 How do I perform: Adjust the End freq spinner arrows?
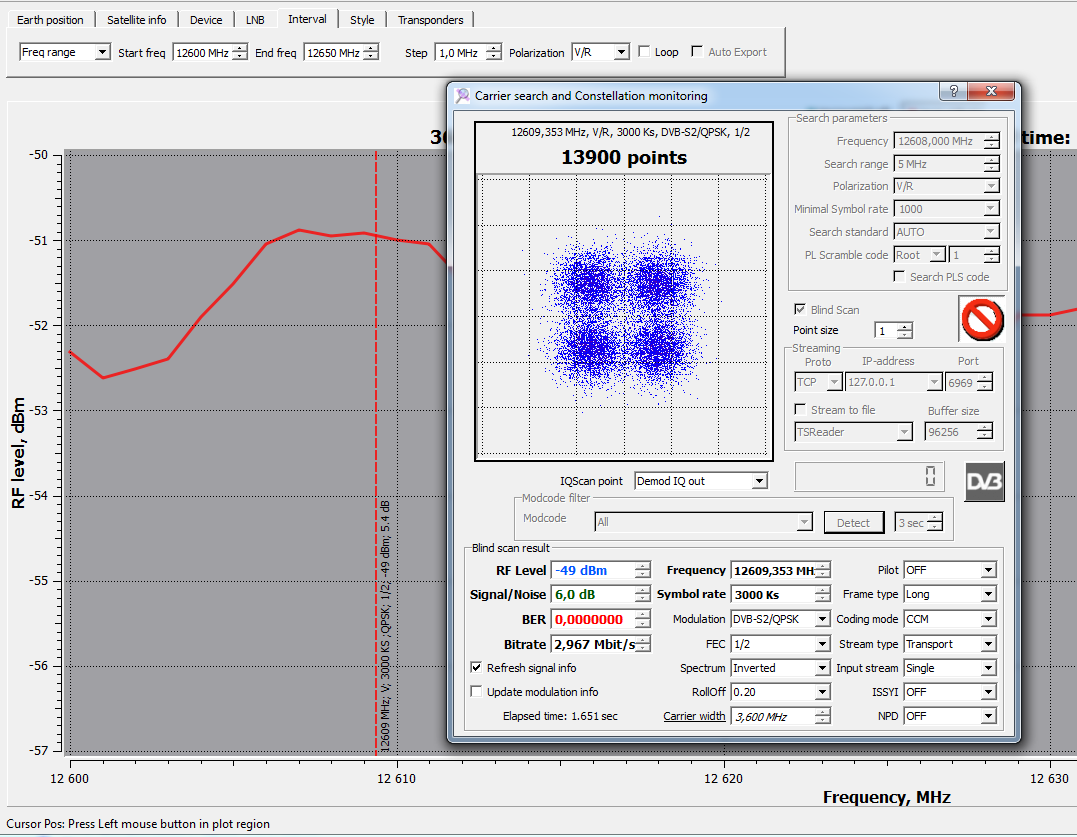[x=371, y=52]
